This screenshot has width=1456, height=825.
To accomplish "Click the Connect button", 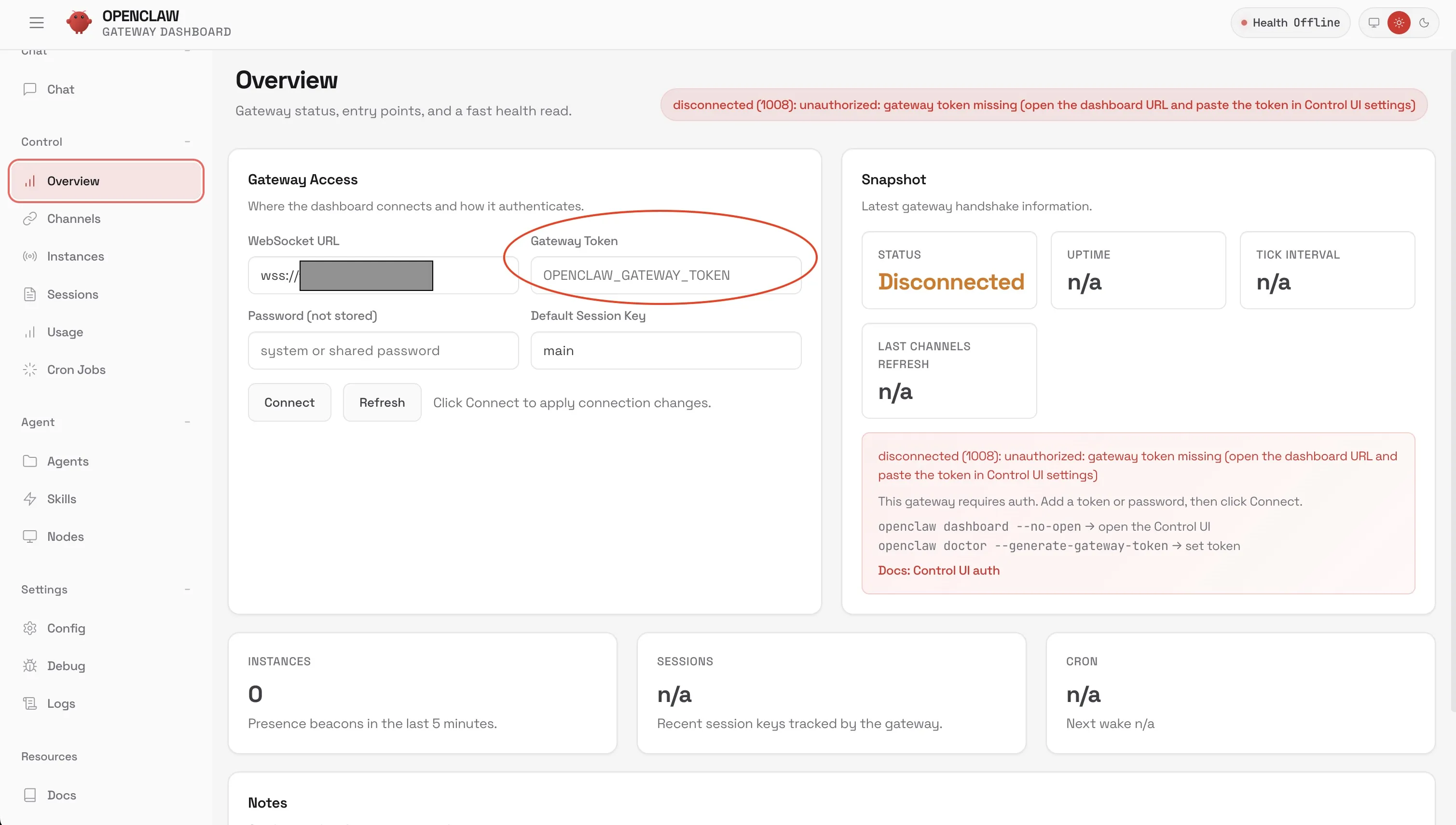I will tap(289, 402).
